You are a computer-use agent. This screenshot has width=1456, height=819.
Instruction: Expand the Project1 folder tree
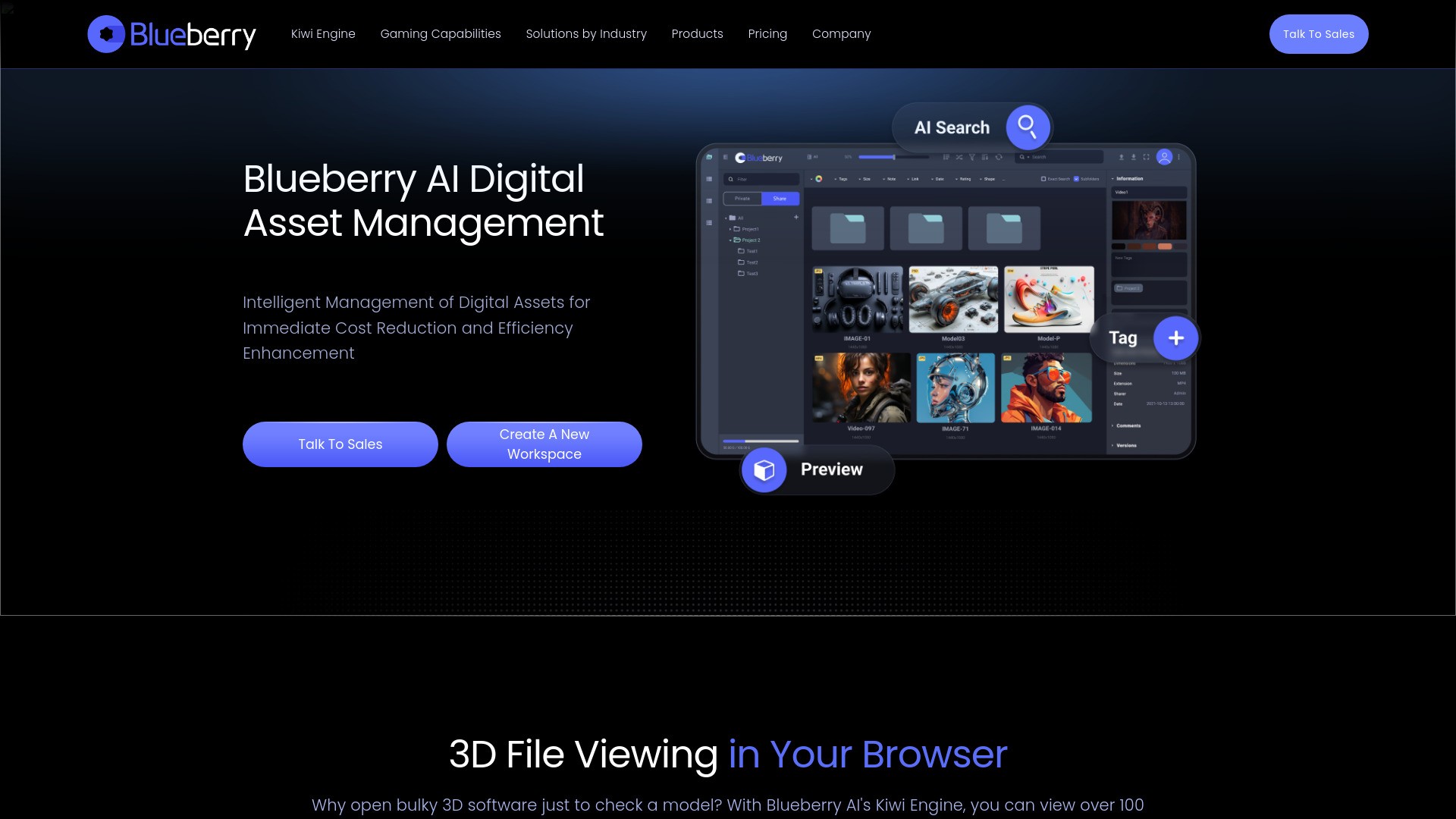tap(730, 229)
